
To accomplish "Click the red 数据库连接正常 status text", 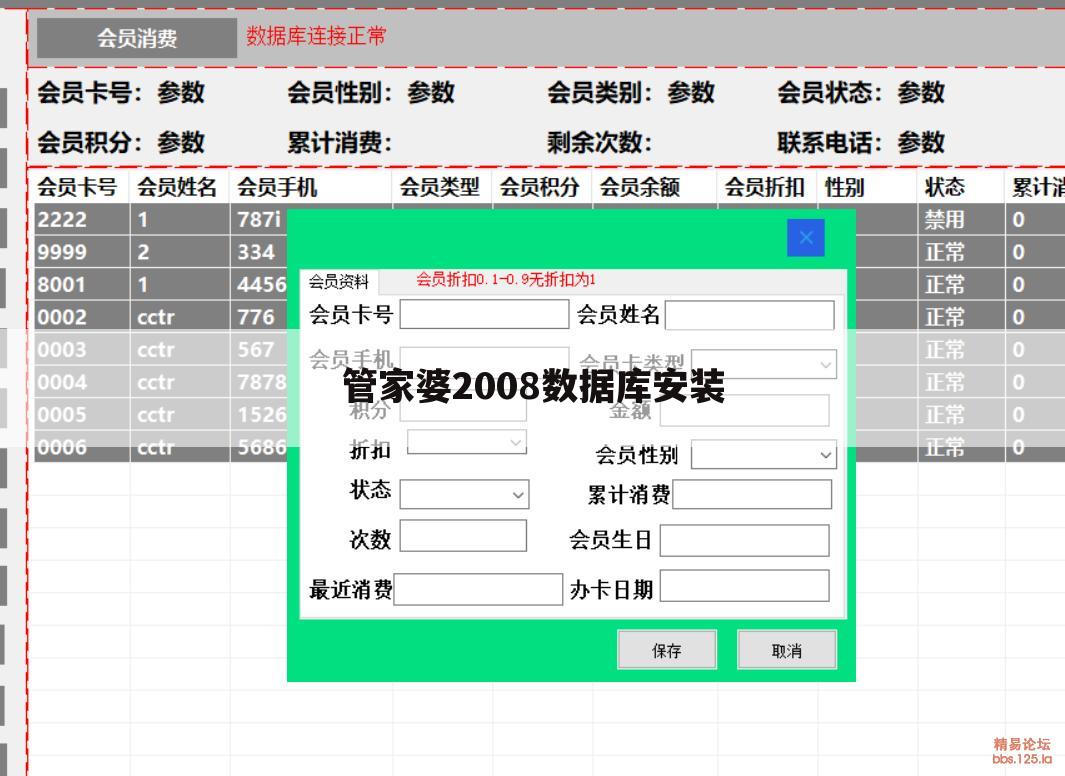I will tap(316, 36).
